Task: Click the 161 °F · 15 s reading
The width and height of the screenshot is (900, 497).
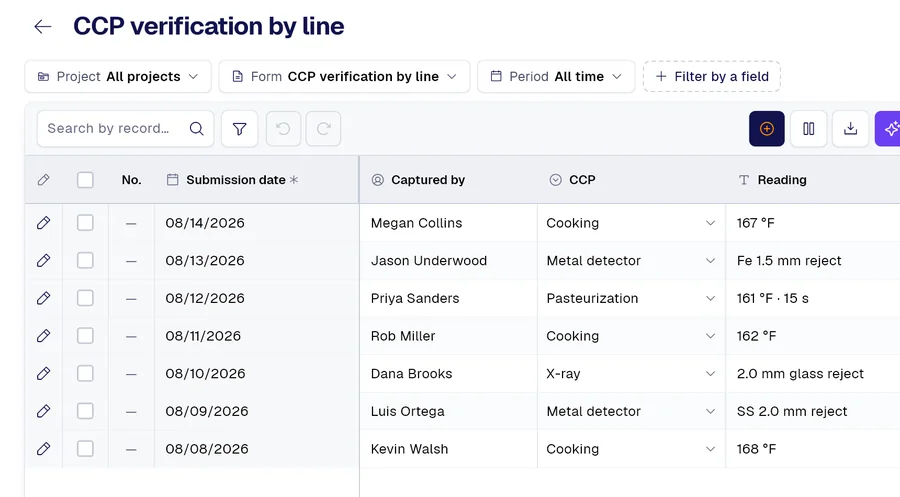Action: tap(813, 298)
